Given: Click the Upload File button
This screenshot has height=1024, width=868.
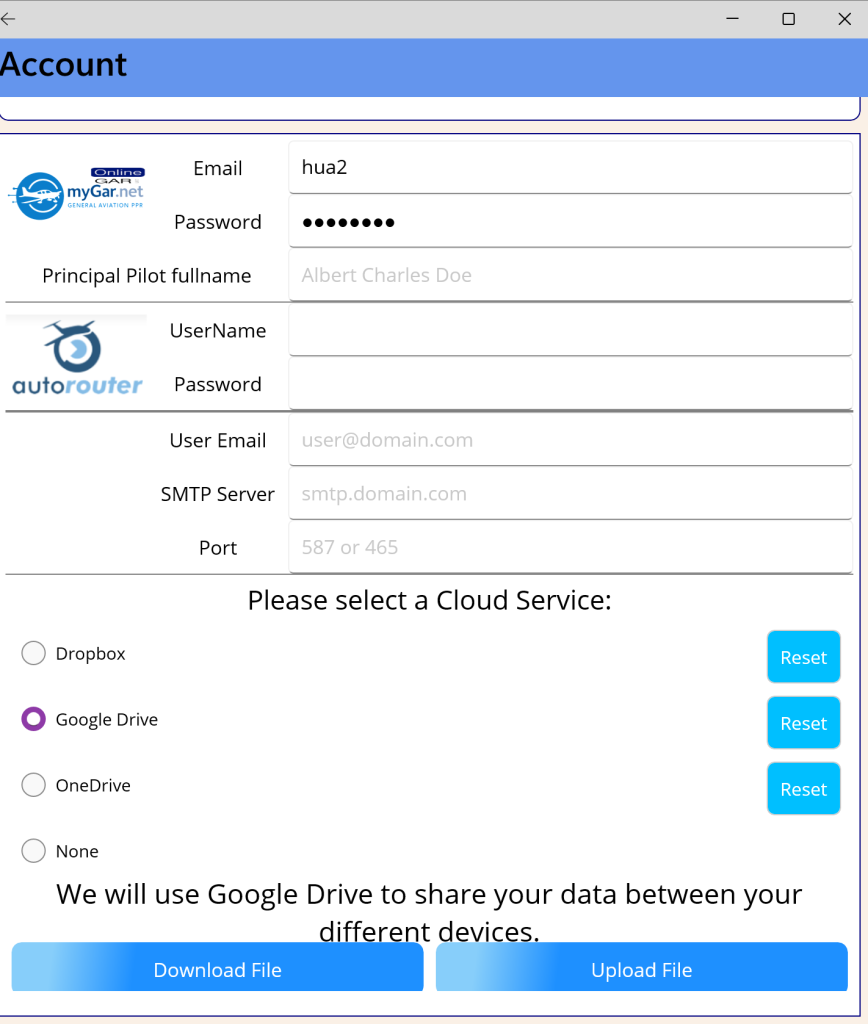Looking at the screenshot, I should [641, 969].
